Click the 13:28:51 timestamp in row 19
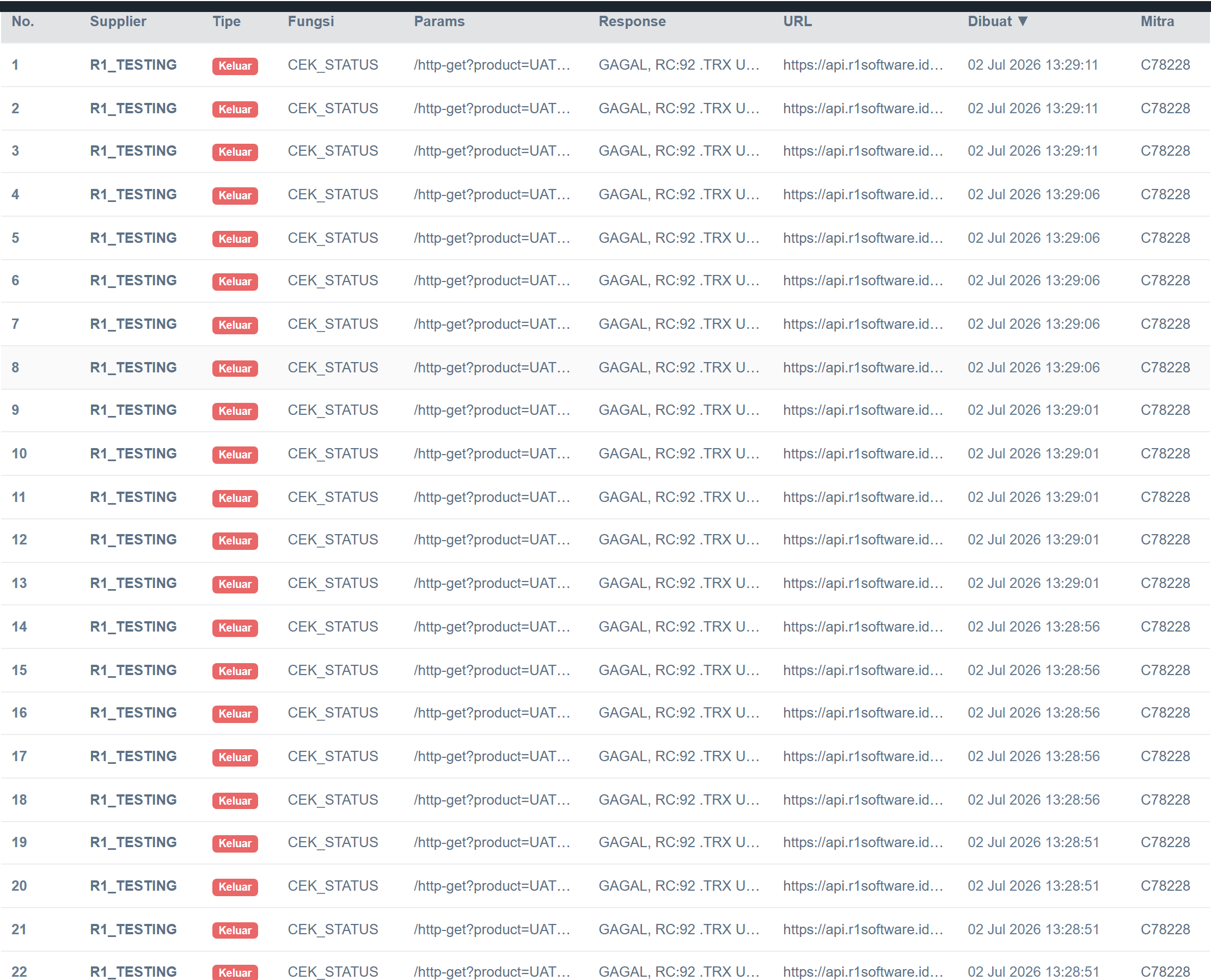This screenshot has height=980, width=1211. (1032, 843)
